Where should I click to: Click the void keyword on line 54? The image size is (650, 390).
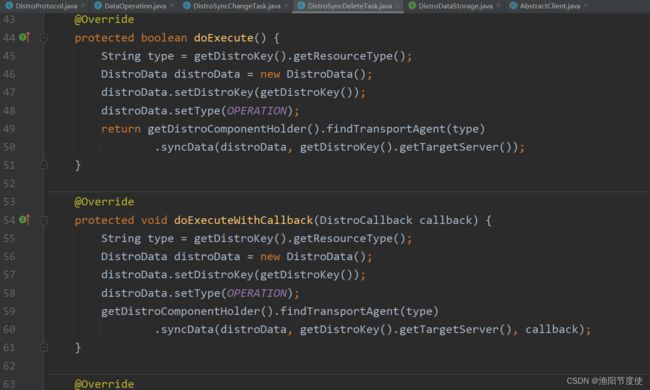tap(154, 220)
